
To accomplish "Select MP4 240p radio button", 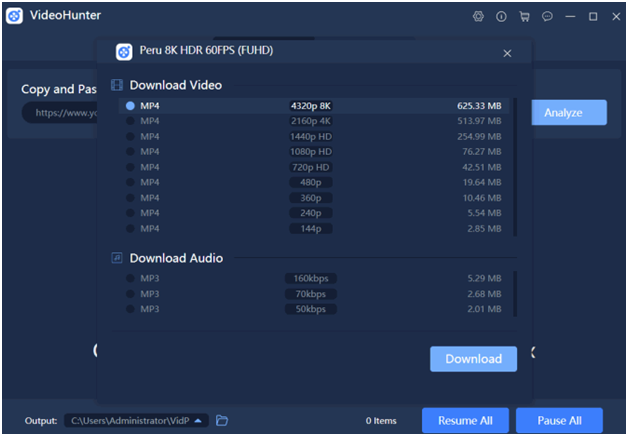I will coord(130,213).
